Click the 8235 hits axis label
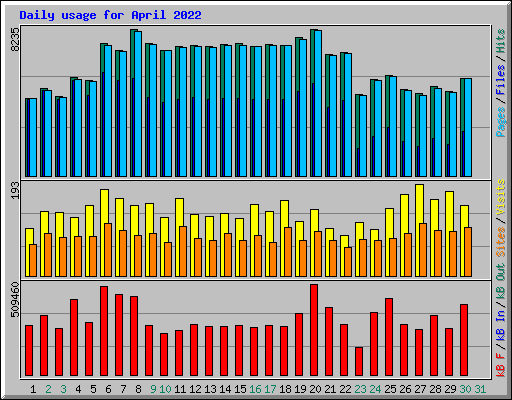Screen dimensions: 512x400 pyautogui.click(x=15, y=39)
